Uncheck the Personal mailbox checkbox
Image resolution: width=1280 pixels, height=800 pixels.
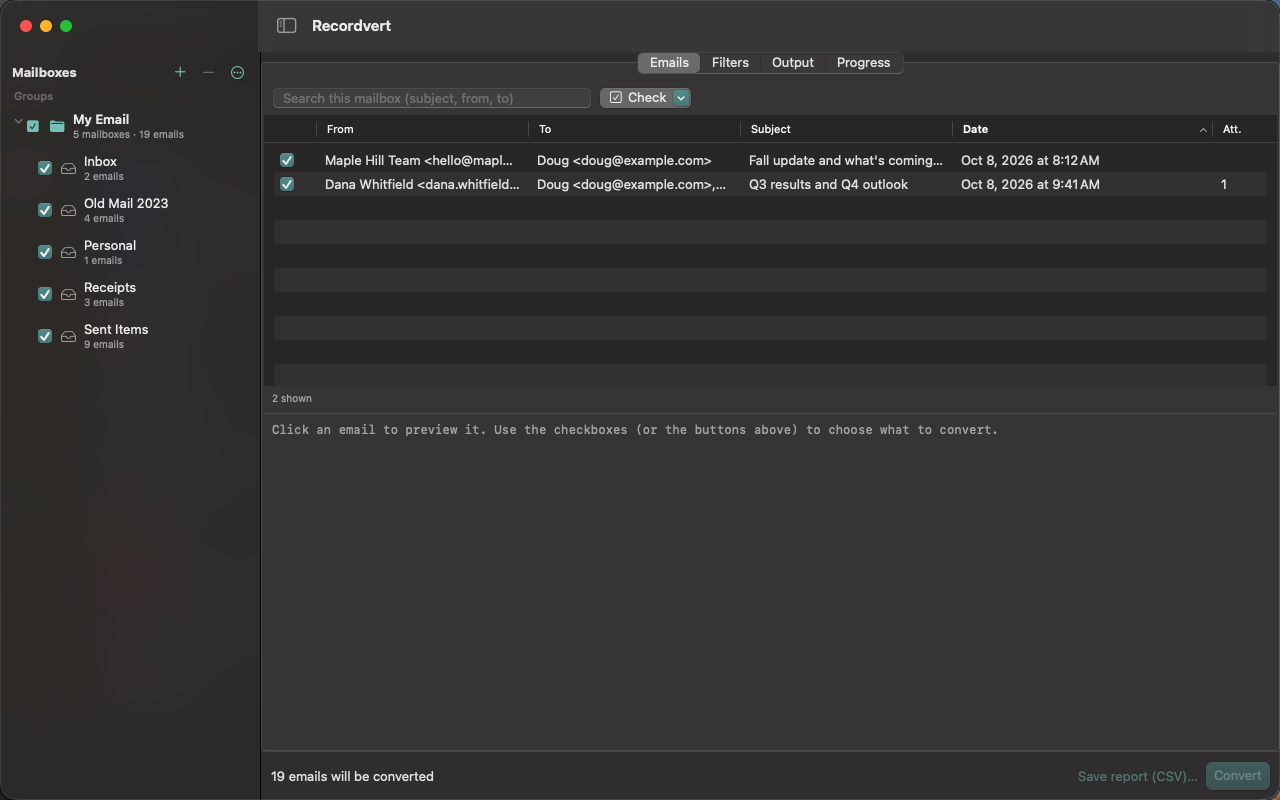[x=44, y=252]
